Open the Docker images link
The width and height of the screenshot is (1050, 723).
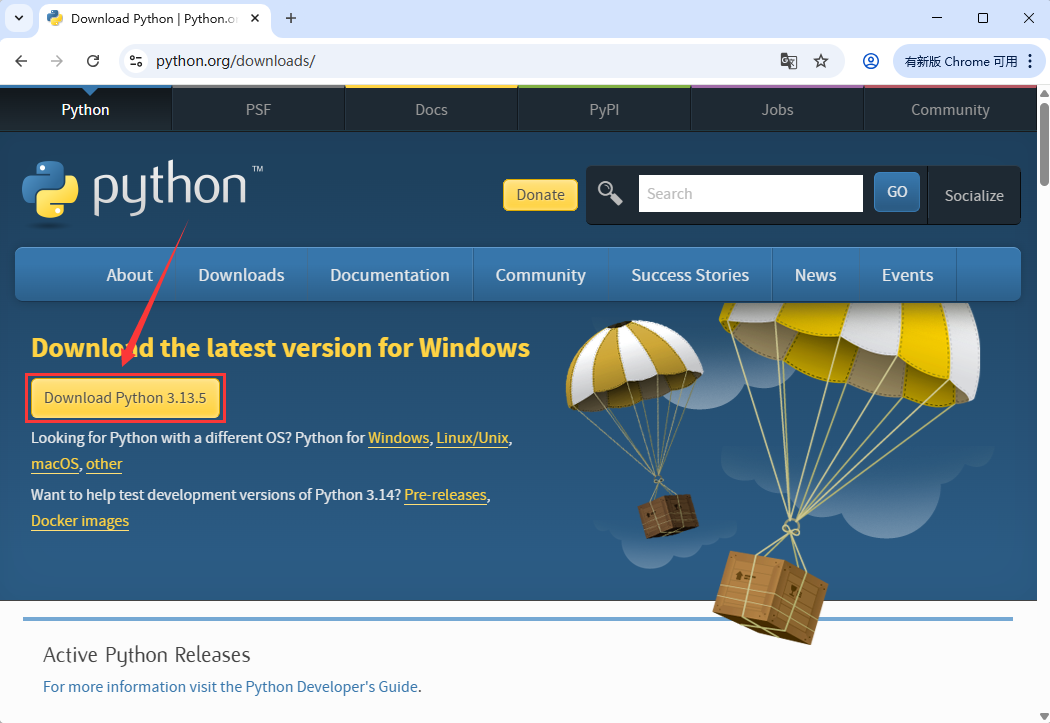[79, 520]
